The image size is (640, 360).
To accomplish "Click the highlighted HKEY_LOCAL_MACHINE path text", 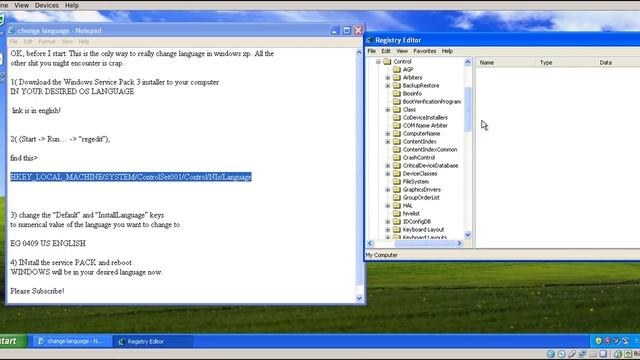I will click(131, 177).
